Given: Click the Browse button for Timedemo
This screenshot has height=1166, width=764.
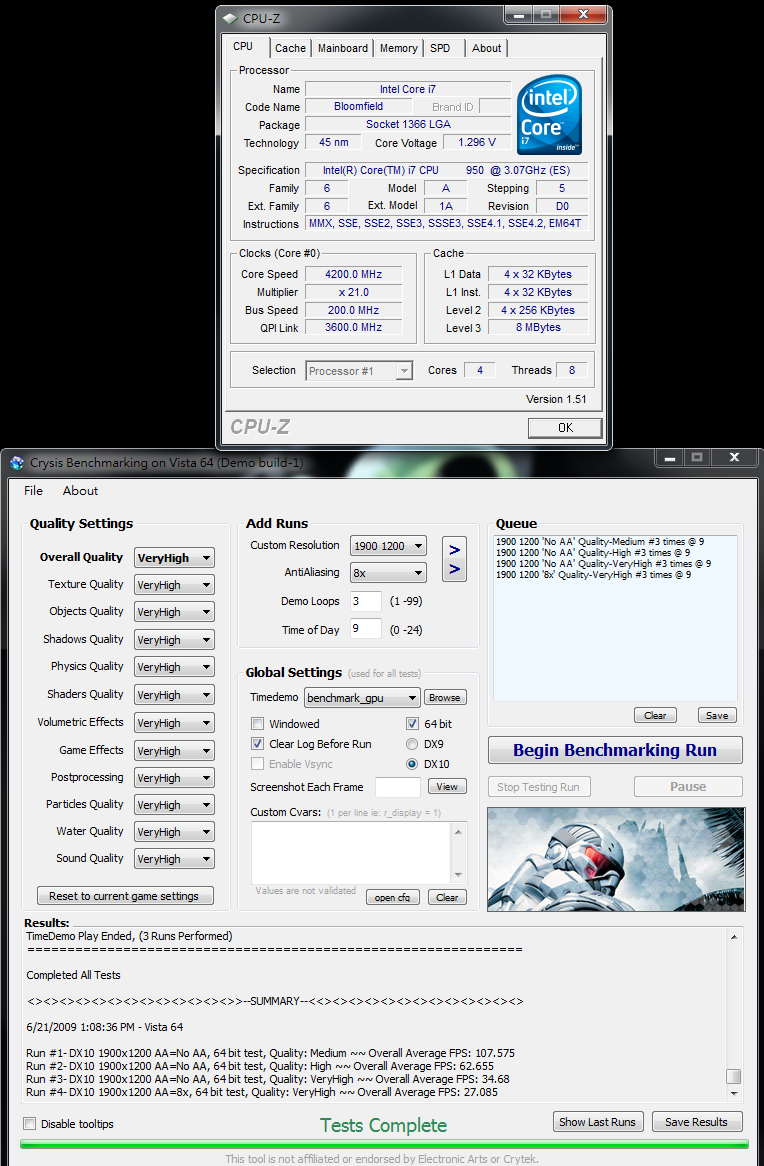Looking at the screenshot, I should [445, 698].
